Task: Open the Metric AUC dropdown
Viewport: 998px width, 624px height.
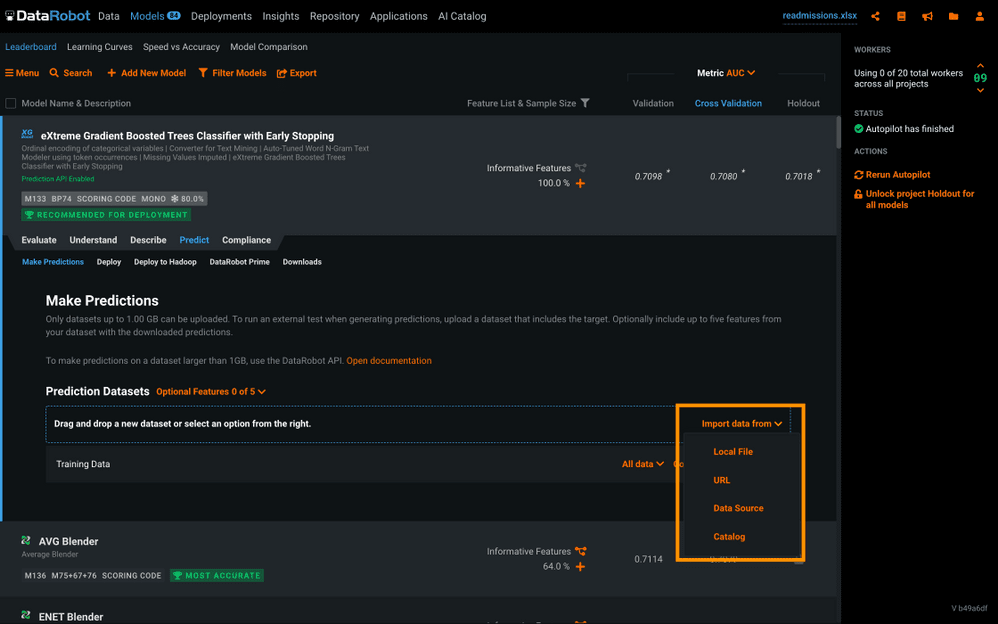Action: coord(726,73)
